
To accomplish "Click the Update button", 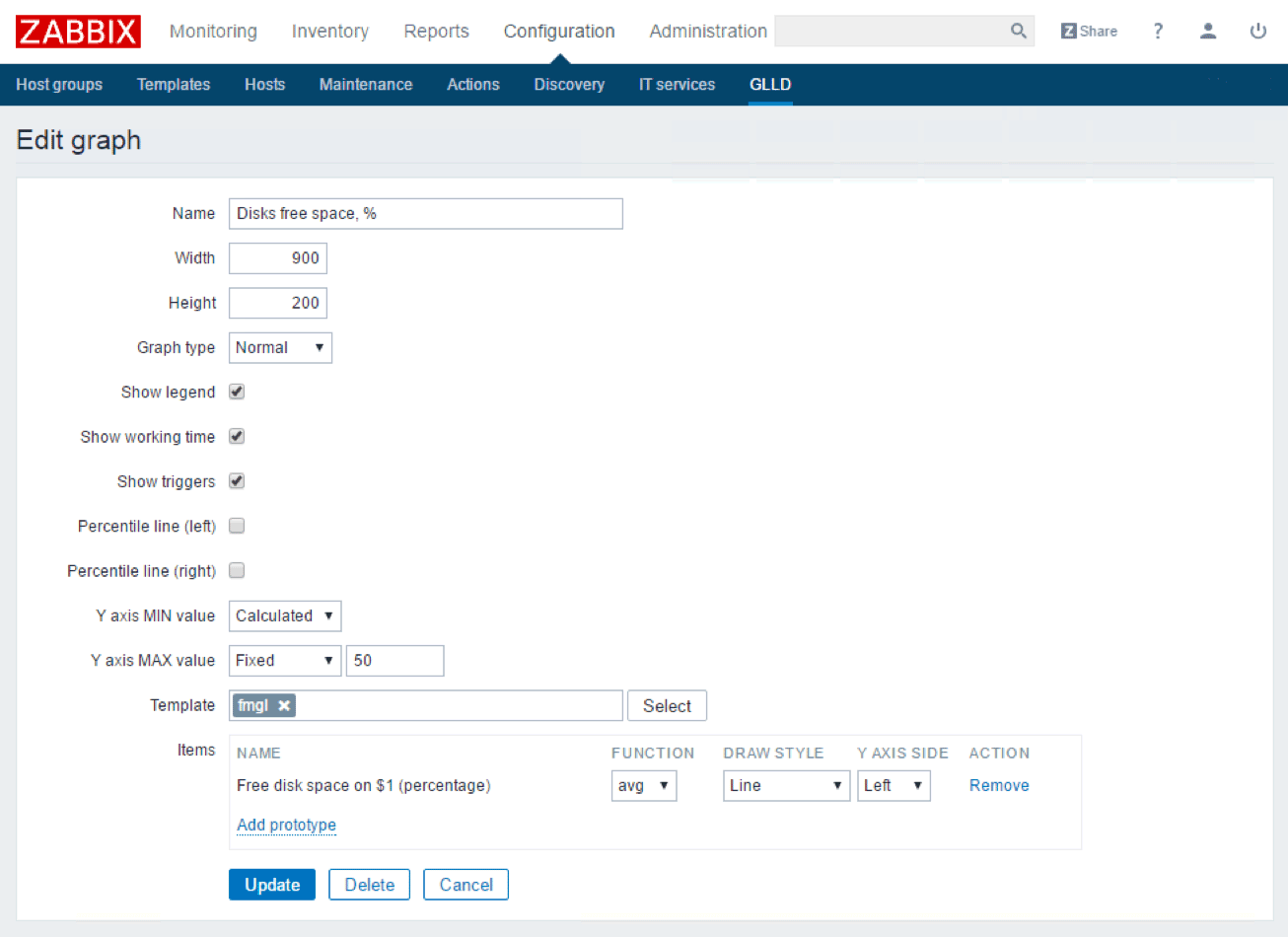I will (272, 885).
